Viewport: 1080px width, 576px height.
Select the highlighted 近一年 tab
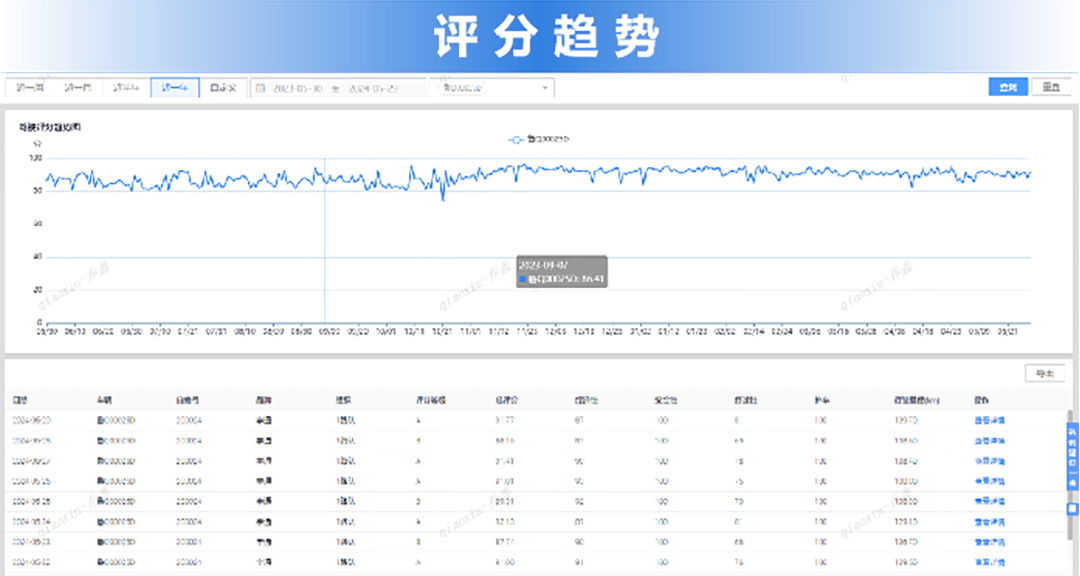pyautogui.click(x=175, y=88)
